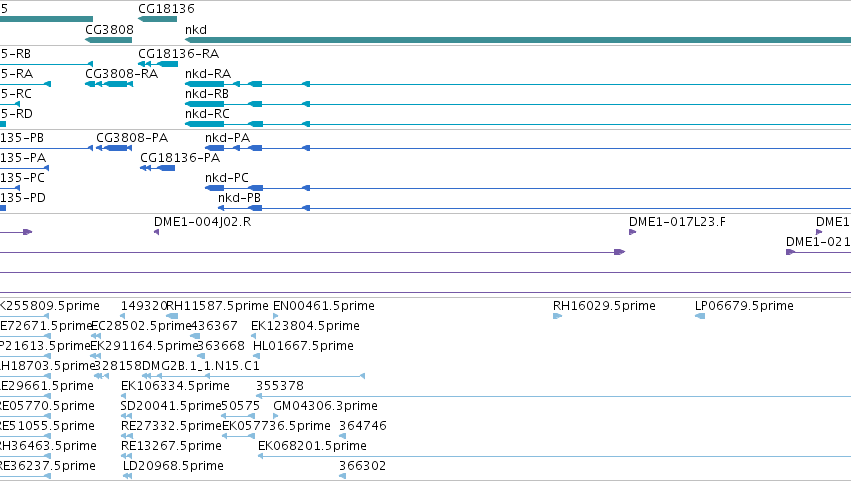The image size is (851, 481).
Task: Click the LP06679.5prime light blue arrow
Action: [700, 317]
